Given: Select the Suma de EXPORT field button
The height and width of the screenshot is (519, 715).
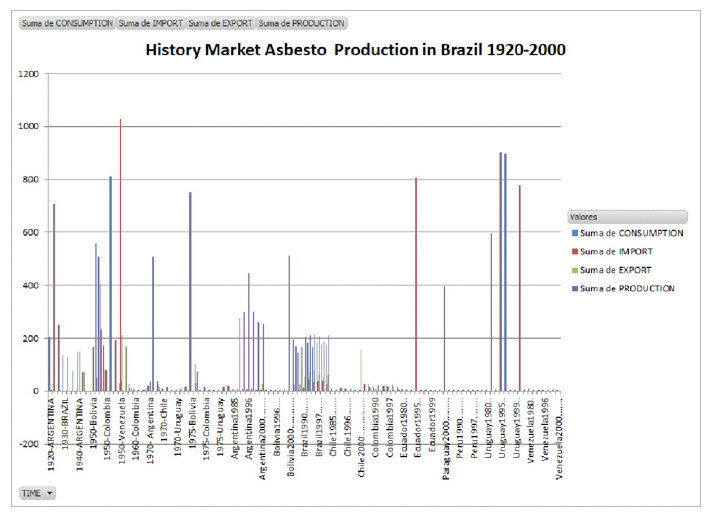Looking at the screenshot, I should tap(220, 22).
